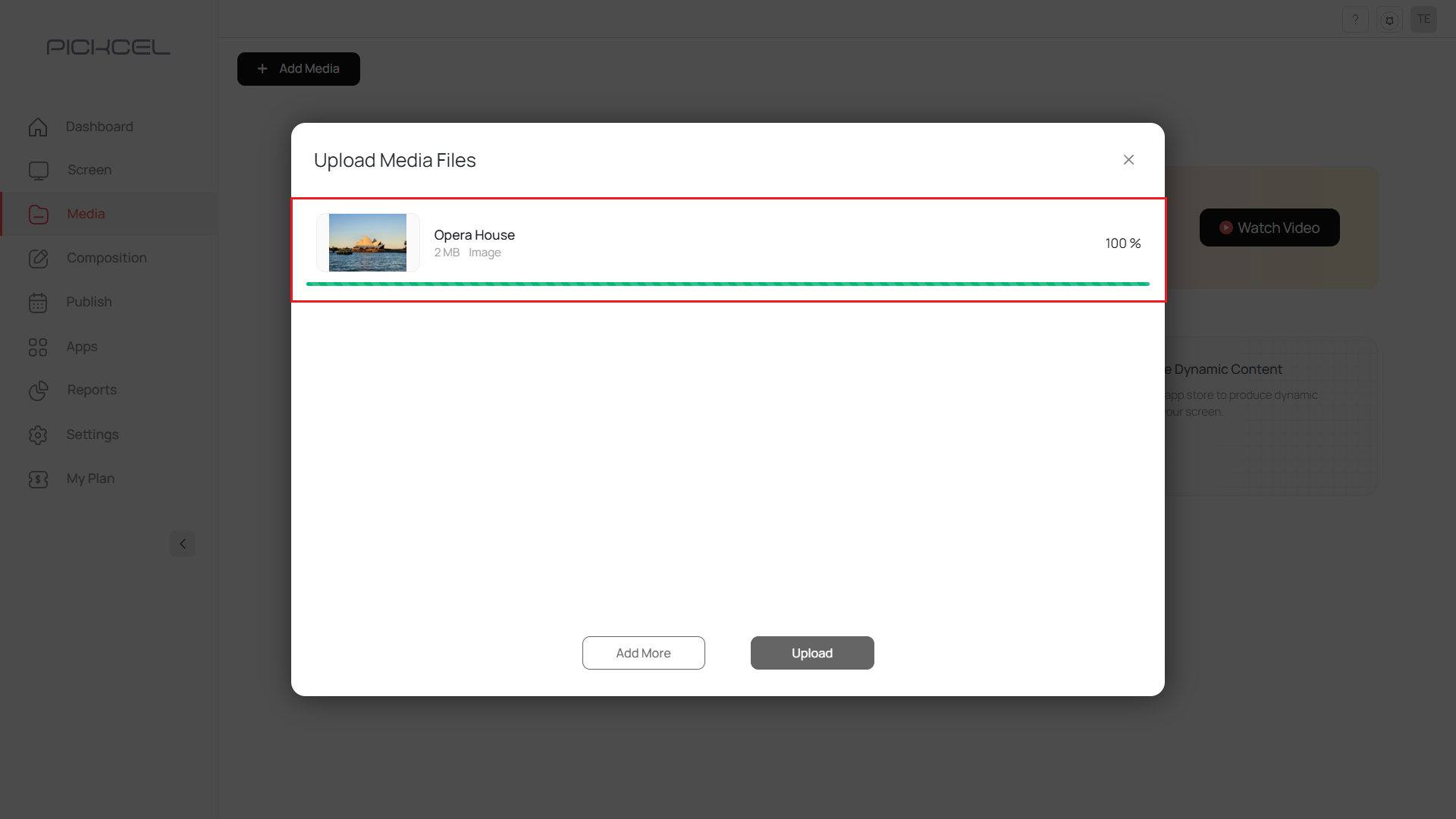Select the Publish calendar icon
Viewport: 1456px width, 819px height.
coord(38,302)
